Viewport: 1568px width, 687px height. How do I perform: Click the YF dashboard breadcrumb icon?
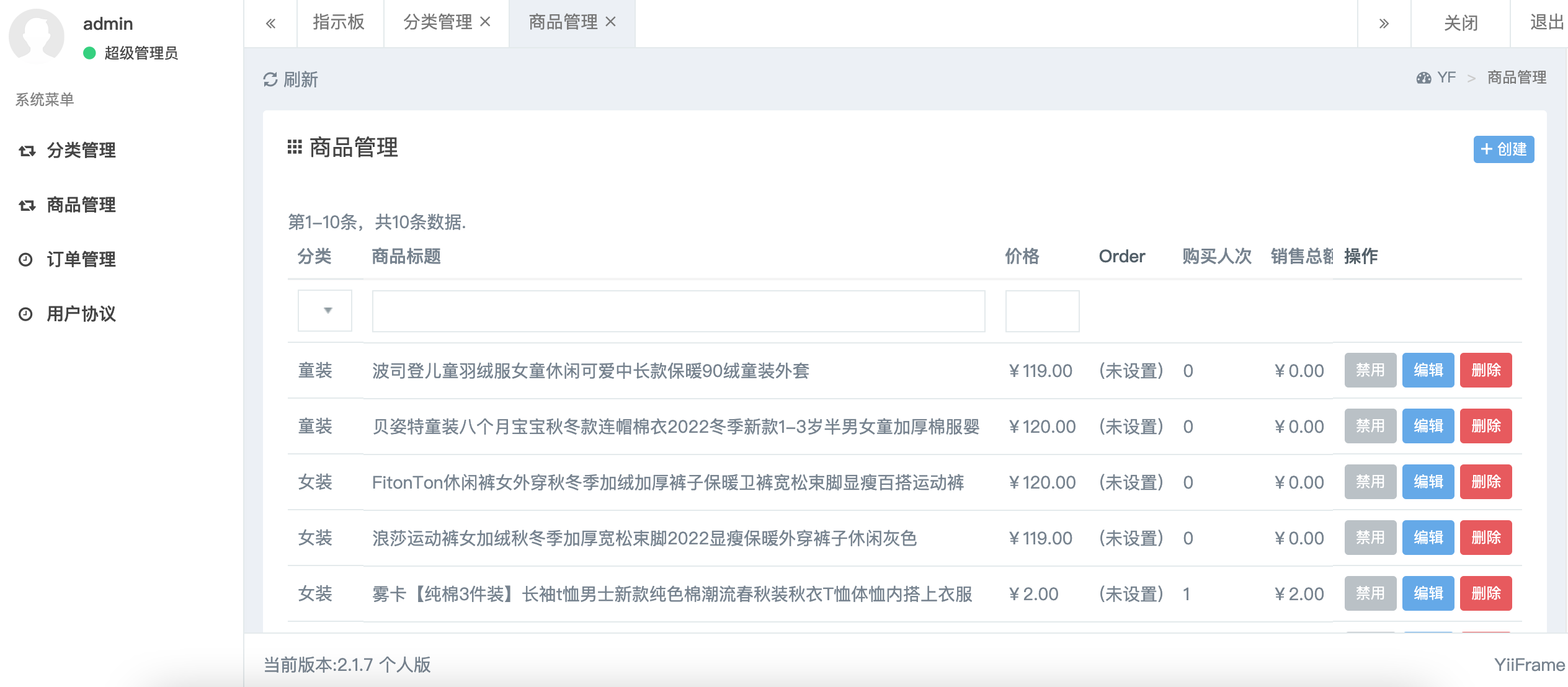[x=1423, y=78]
